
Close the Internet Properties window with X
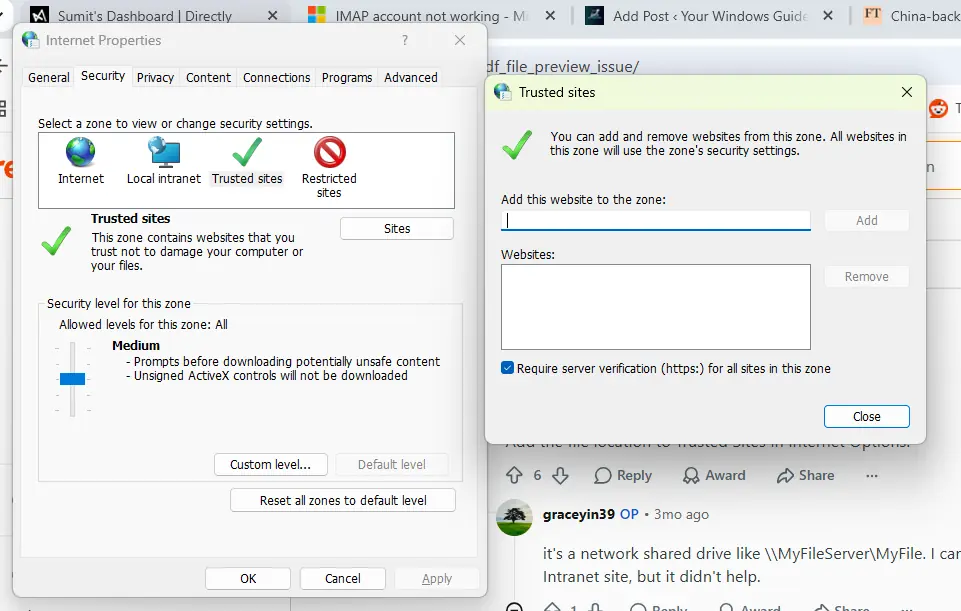pos(460,40)
